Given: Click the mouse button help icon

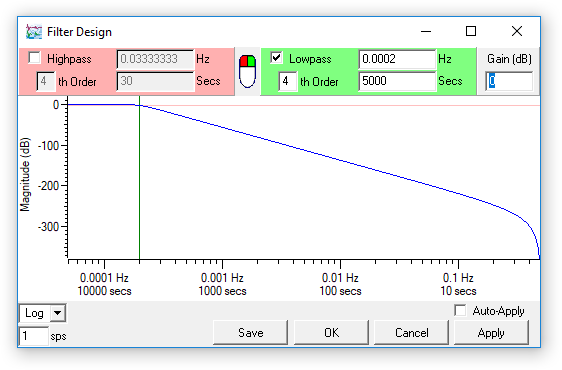Looking at the screenshot, I should click(x=247, y=71).
